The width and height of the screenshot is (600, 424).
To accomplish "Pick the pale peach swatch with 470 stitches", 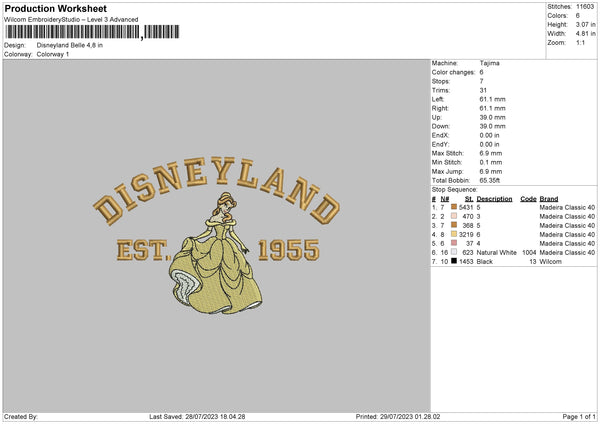I will (454, 216).
